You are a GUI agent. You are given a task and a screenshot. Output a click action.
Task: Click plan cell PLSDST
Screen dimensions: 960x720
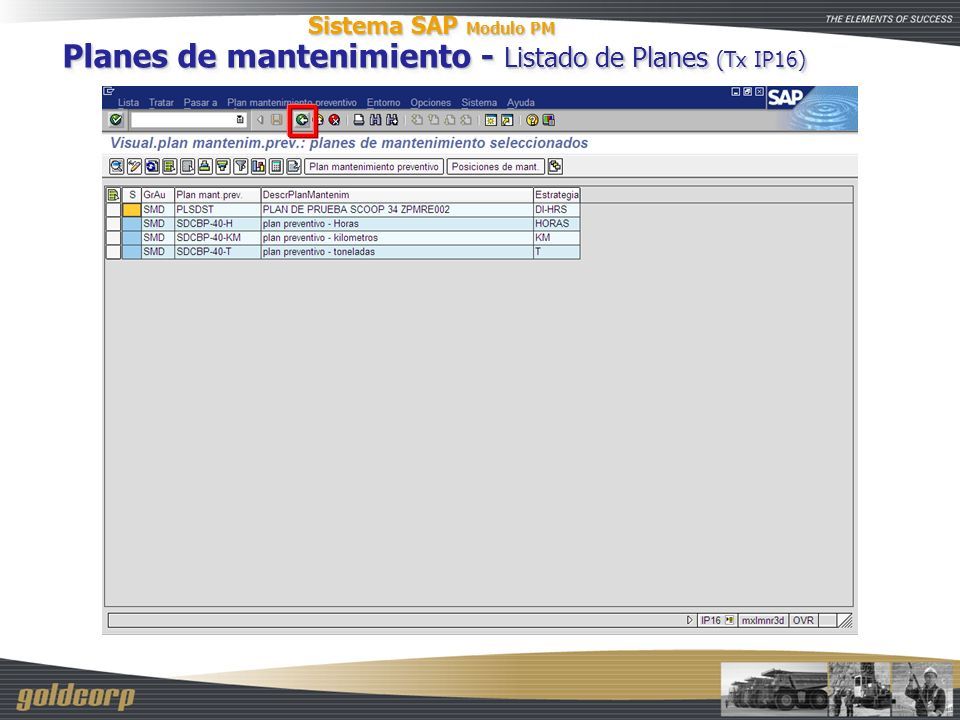click(217, 209)
